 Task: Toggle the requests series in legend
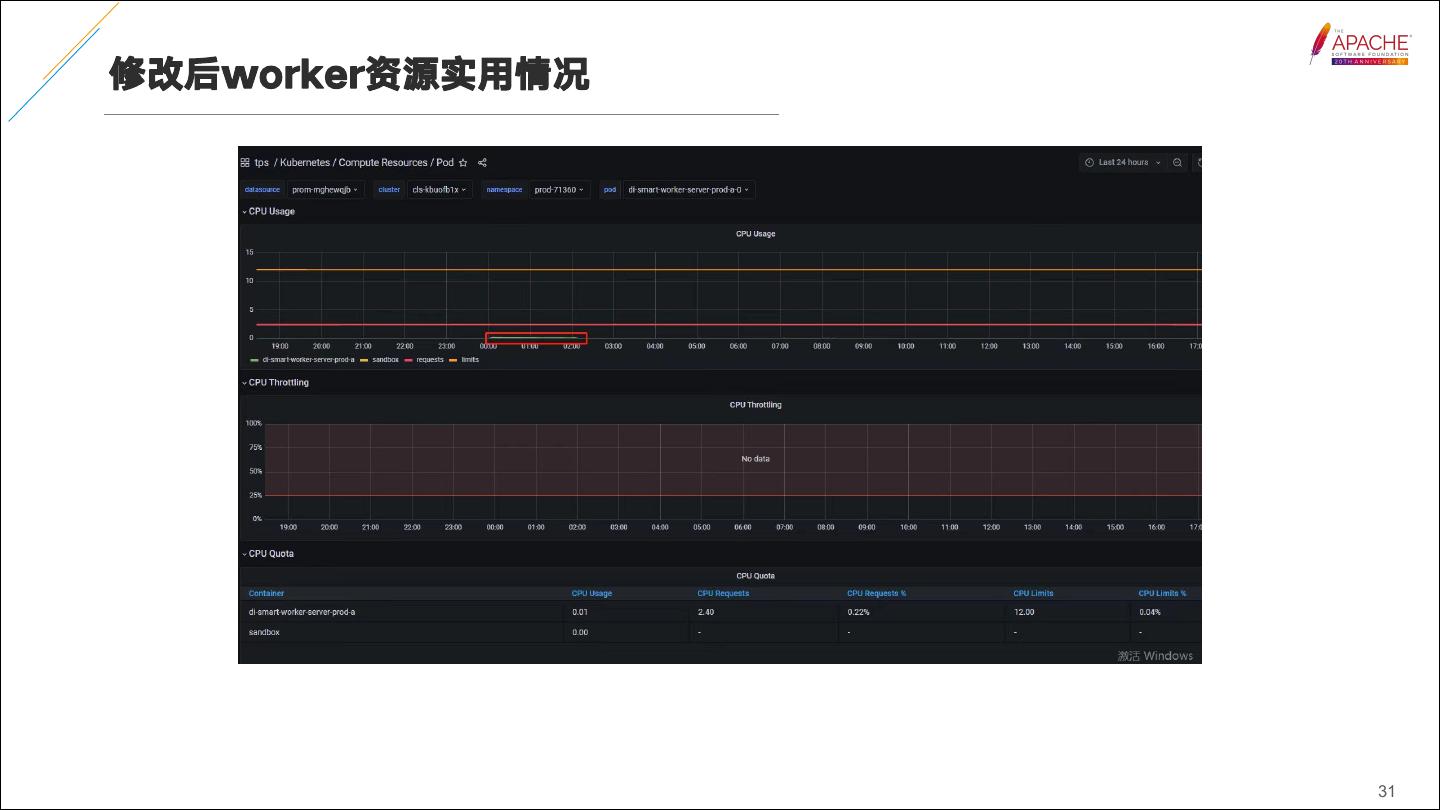429,360
